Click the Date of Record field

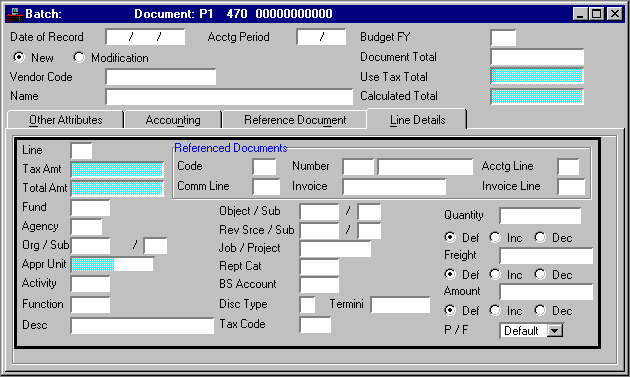point(145,37)
